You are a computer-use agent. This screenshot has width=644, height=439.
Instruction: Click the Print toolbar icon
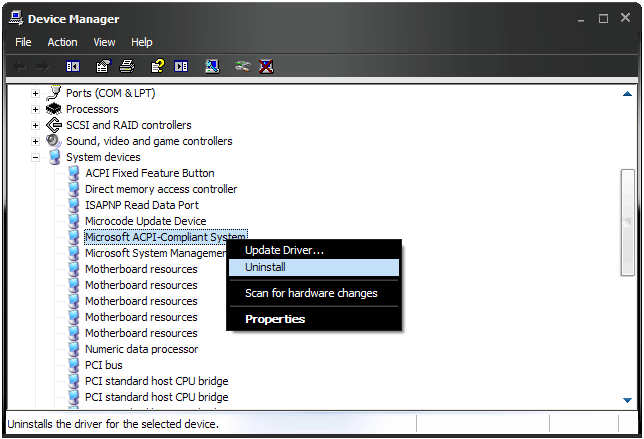(127, 66)
